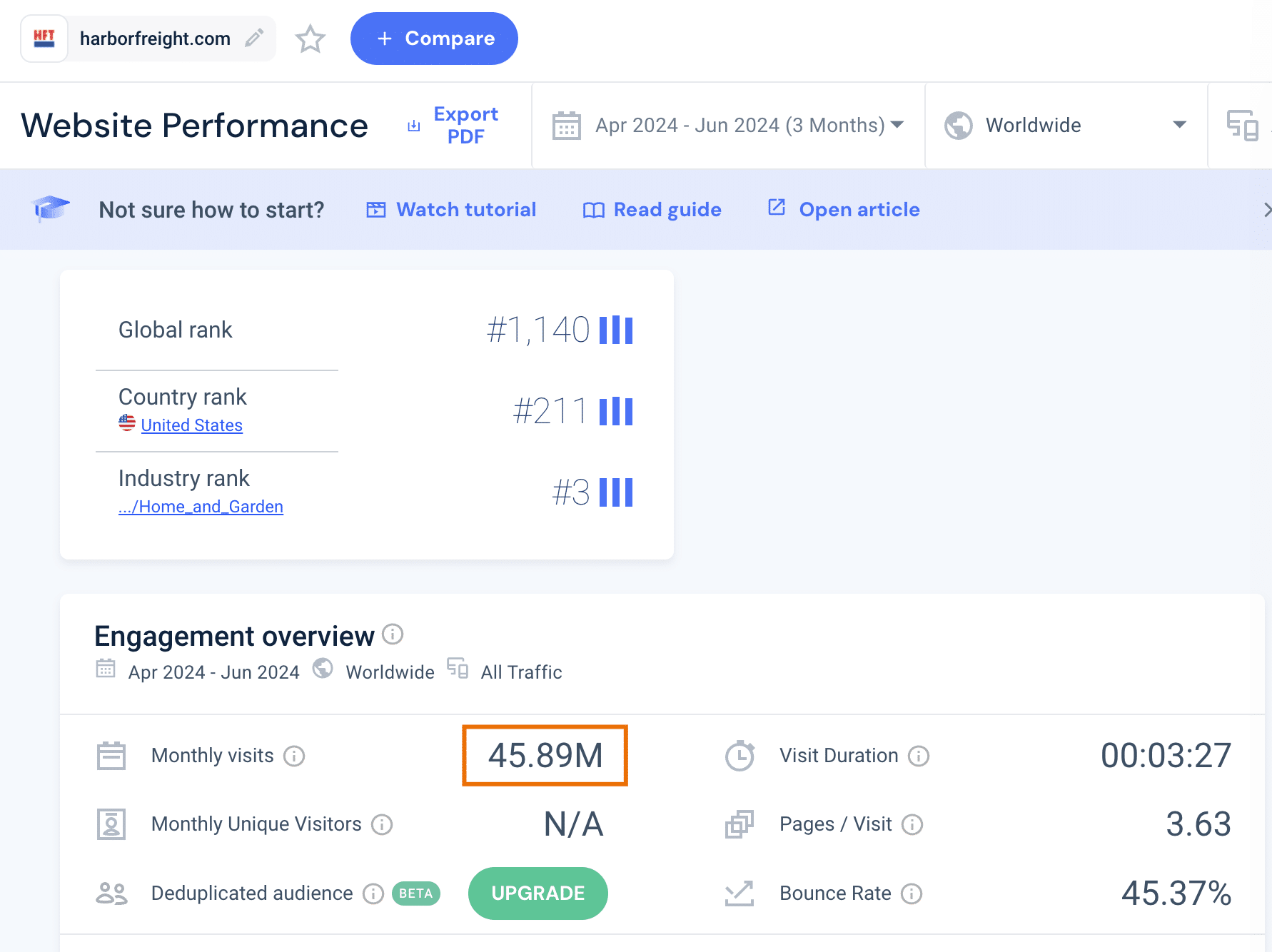Click the BETA badge
Screen dimensions: 1272x952
click(416, 893)
